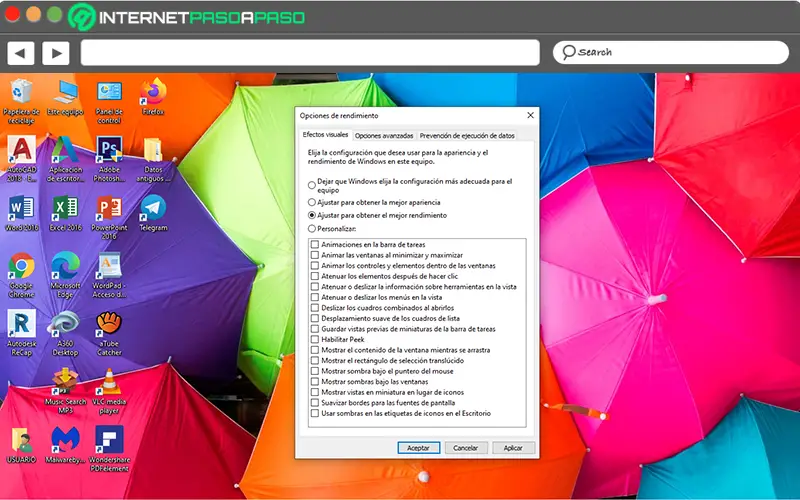The image size is (800, 500).
Task: Close the Opciones de rendimiento dialog
Action: [531, 115]
